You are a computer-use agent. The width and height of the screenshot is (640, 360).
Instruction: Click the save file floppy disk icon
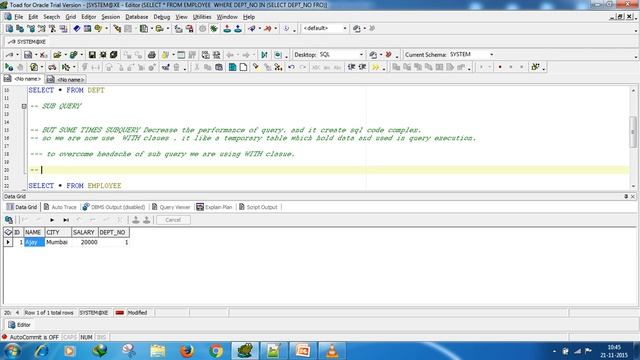[92, 55]
